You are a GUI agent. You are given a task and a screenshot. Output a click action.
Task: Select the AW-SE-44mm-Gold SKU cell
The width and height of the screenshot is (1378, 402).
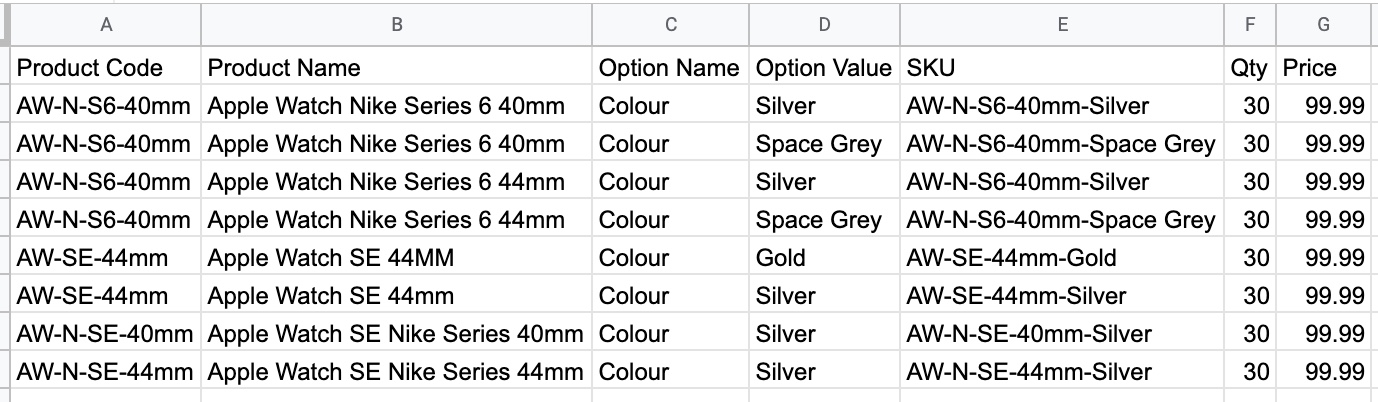click(1011, 258)
